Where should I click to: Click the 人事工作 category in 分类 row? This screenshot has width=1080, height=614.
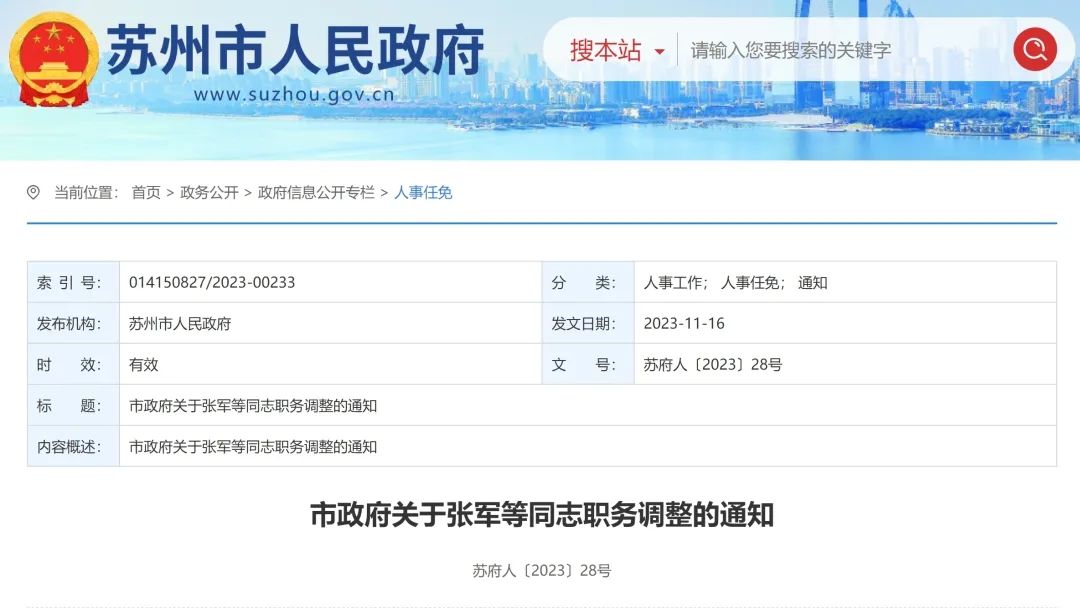click(x=674, y=283)
